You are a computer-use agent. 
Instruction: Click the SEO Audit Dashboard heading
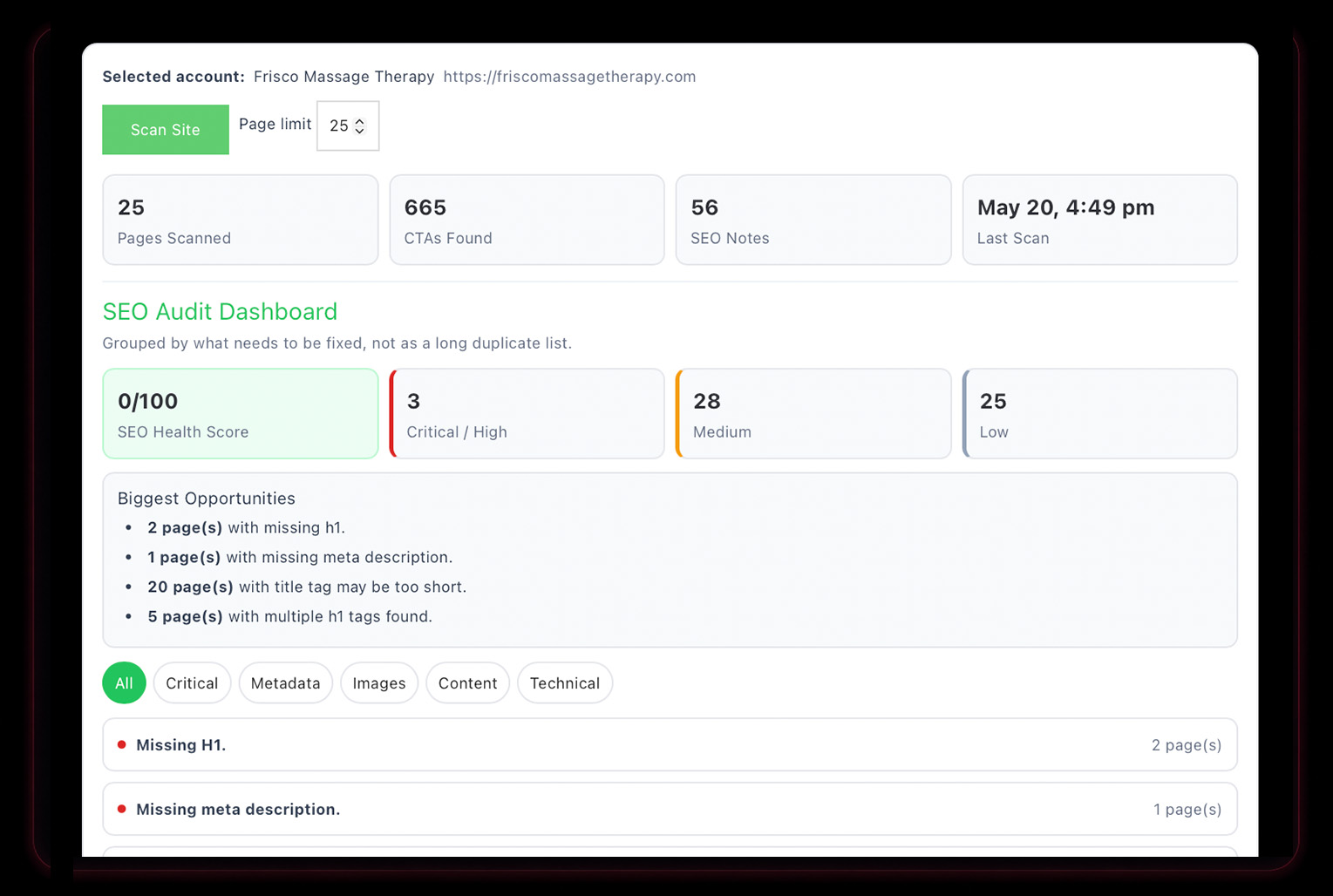[x=220, y=312]
